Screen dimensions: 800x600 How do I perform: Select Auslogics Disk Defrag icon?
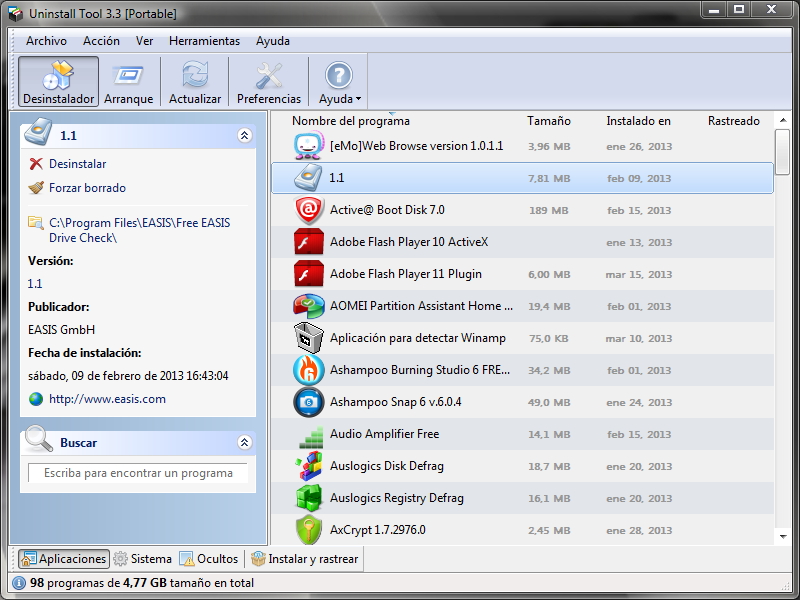pyautogui.click(x=309, y=466)
